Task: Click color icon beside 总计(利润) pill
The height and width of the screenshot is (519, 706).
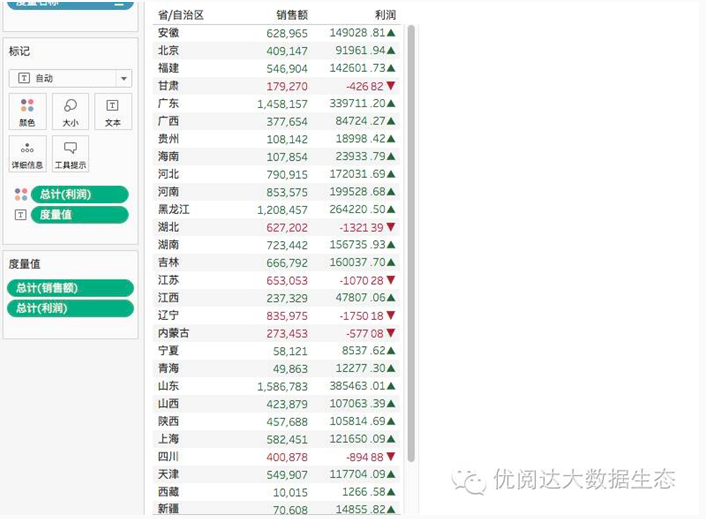Action: [20, 194]
